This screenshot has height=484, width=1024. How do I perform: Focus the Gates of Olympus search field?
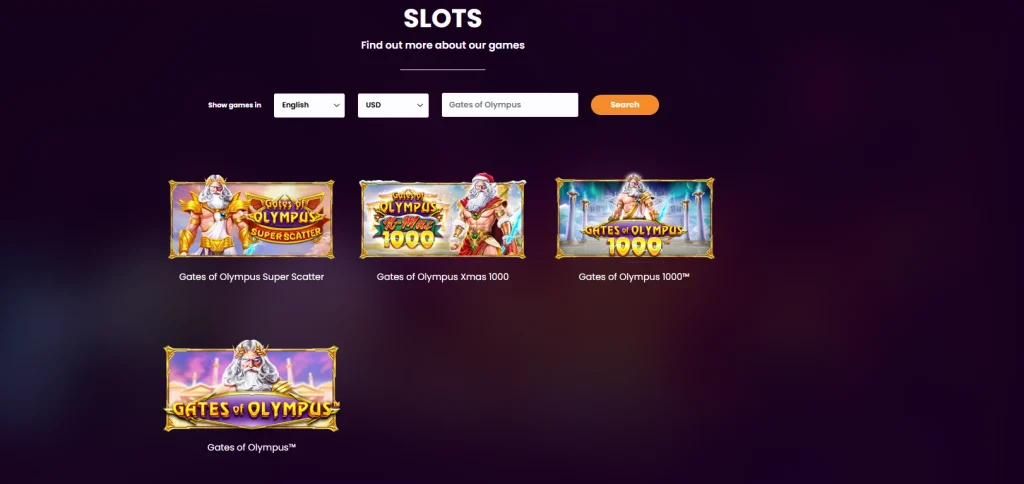pos(509,105)
